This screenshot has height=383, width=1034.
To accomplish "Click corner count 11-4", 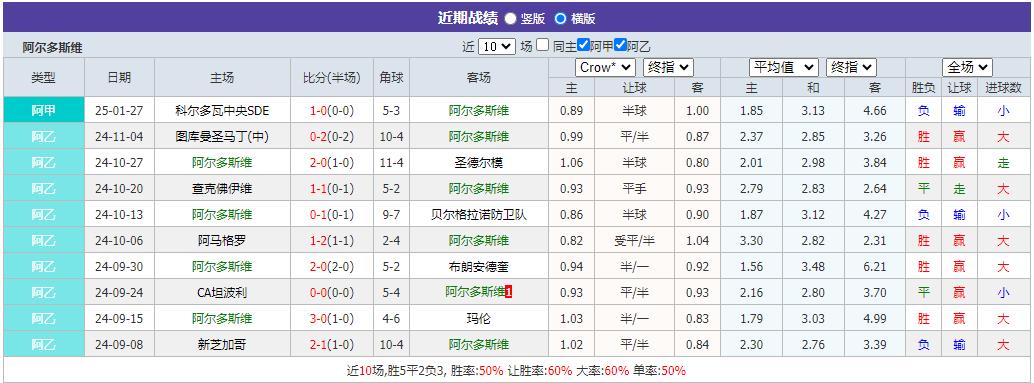I will pos(391,163).
